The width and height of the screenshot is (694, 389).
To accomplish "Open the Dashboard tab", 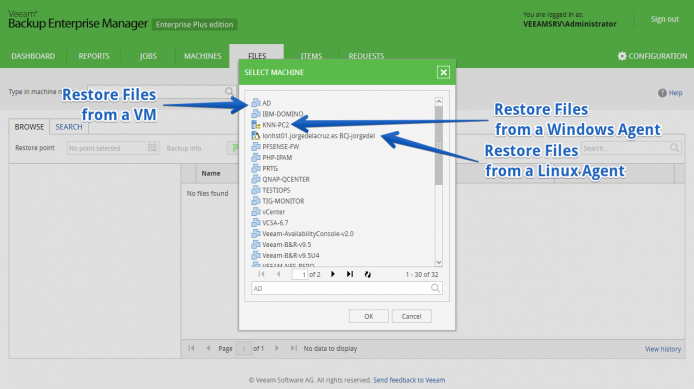I will 33,56.
